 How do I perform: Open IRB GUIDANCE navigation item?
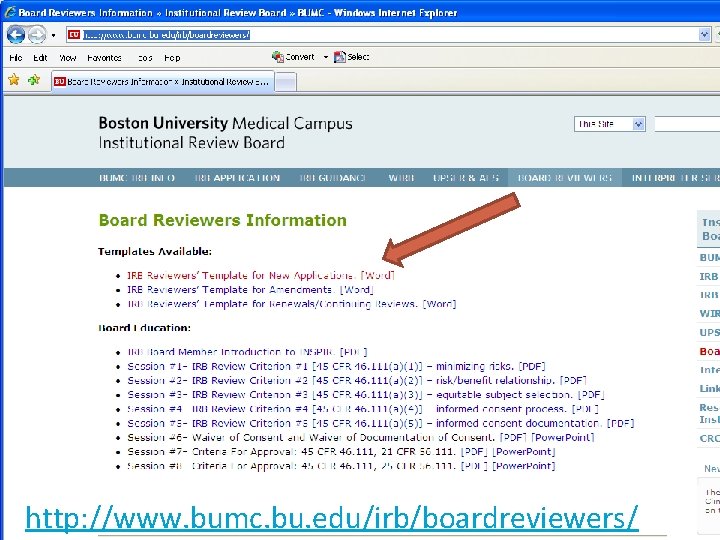(332, 178)
